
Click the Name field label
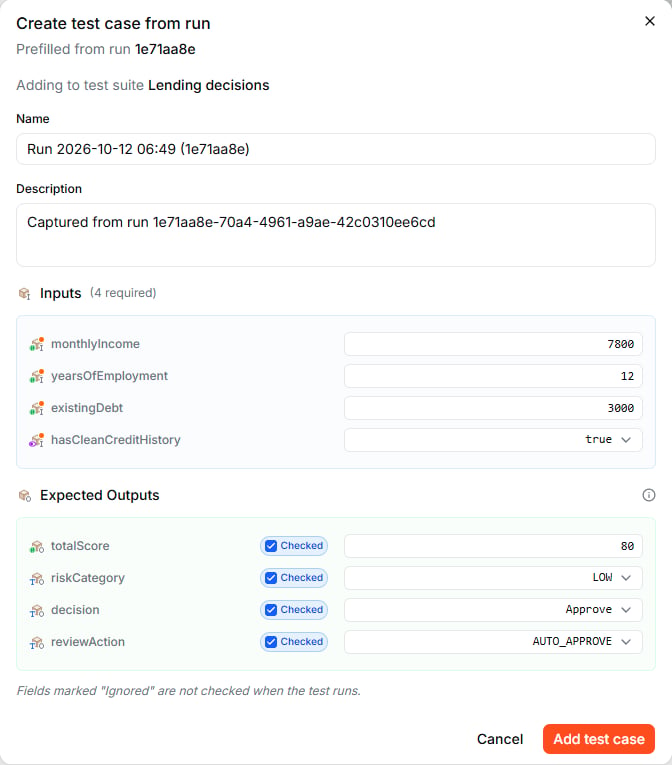(x=33, y=119)
